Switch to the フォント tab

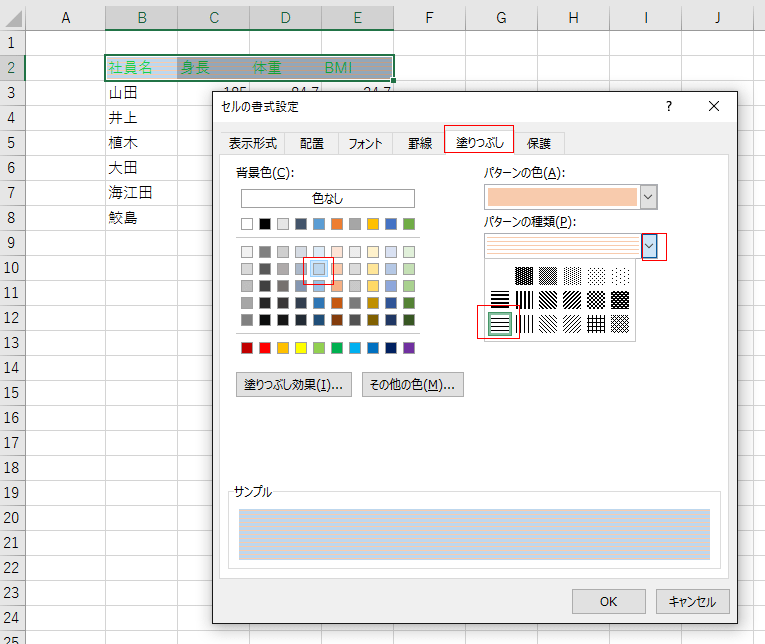pos(365,143)
